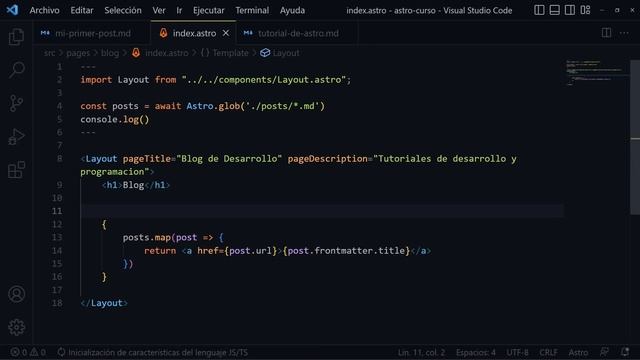
Task: Change indentation via Espacios: 4
Action: [x=476, y=352]
